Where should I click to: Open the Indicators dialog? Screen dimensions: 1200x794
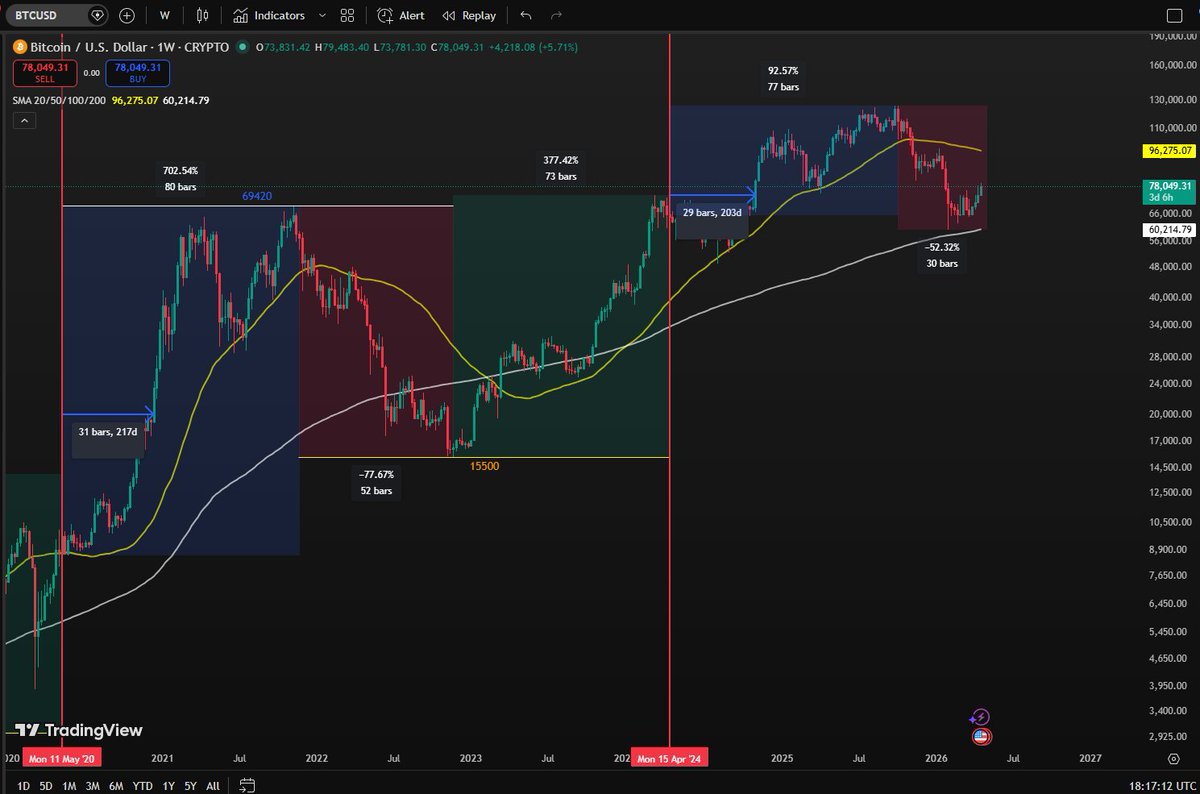coord(269,16)
